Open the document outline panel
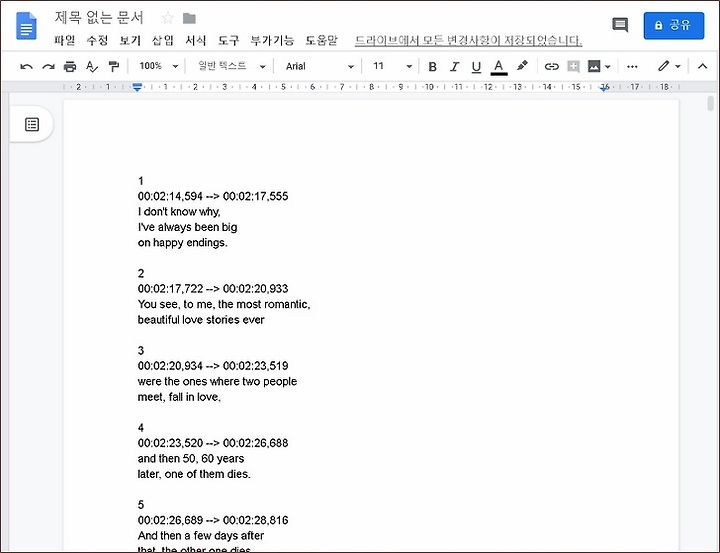 click(32, 124)
